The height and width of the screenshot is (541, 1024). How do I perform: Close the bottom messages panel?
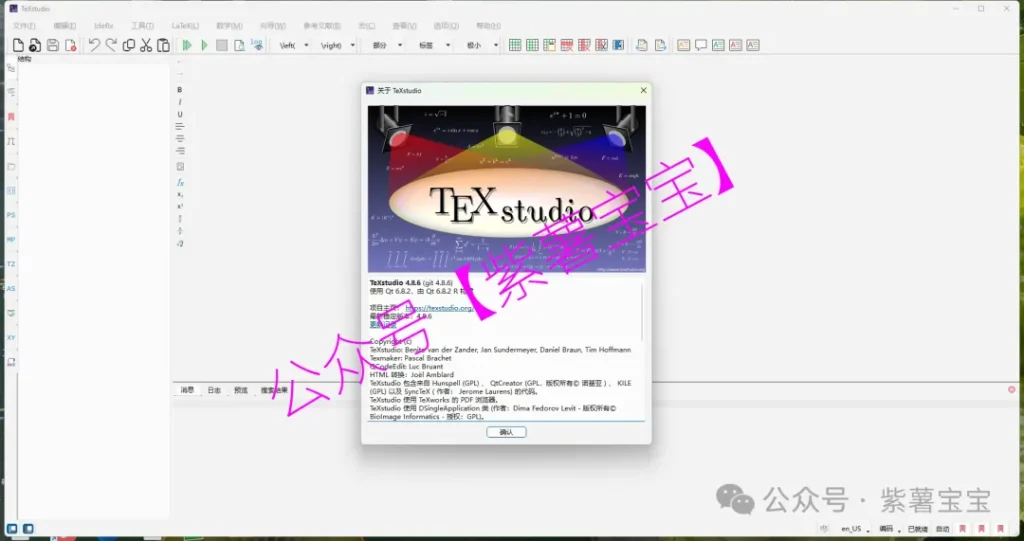click(x=1011, y=389)
